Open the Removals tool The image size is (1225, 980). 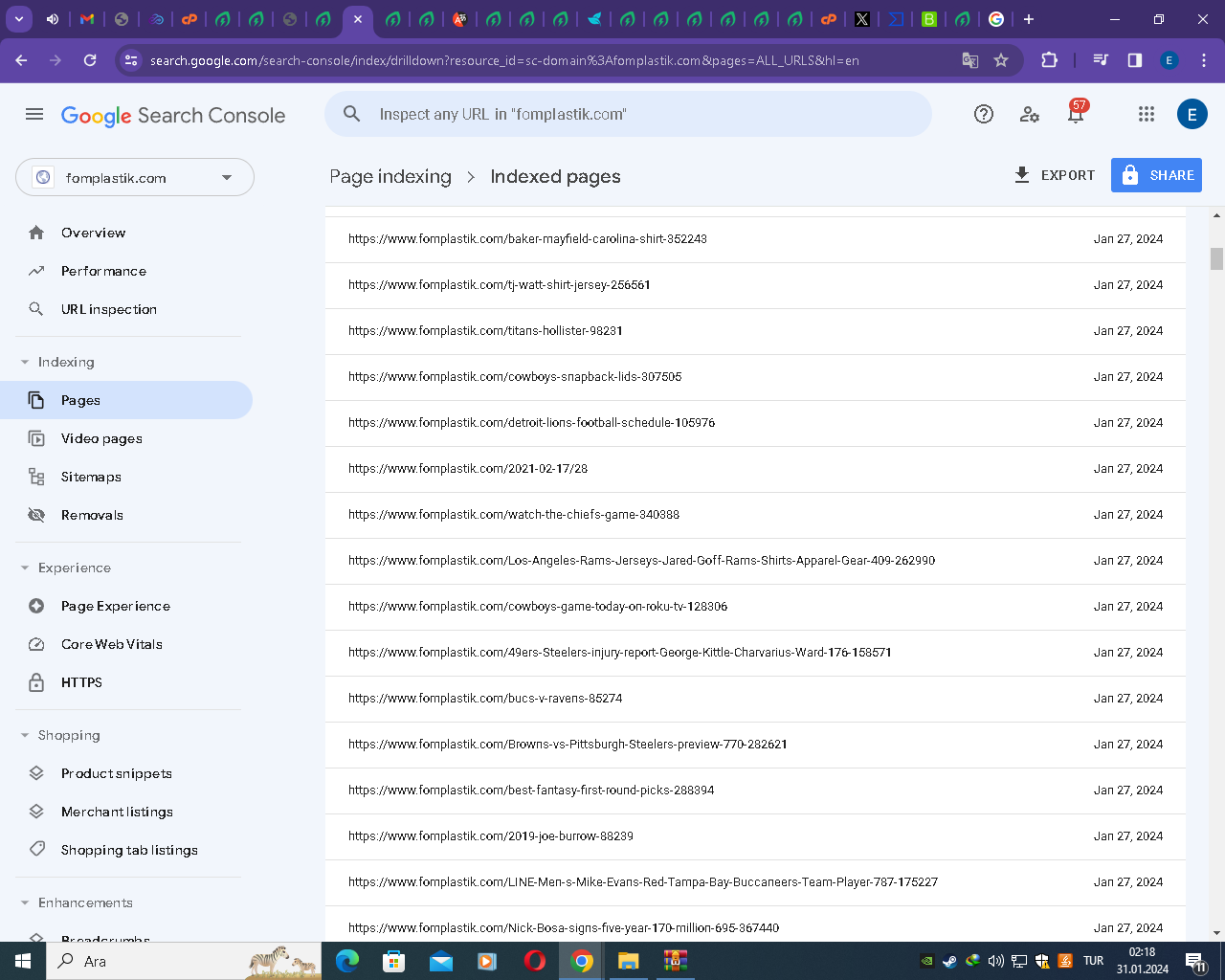point(126,515)
